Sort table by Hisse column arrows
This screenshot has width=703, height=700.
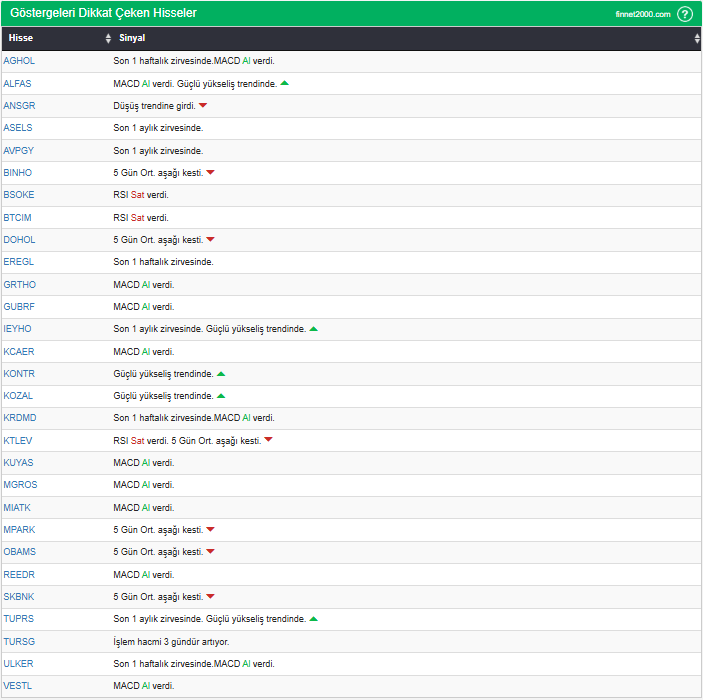tap(108, 38)
